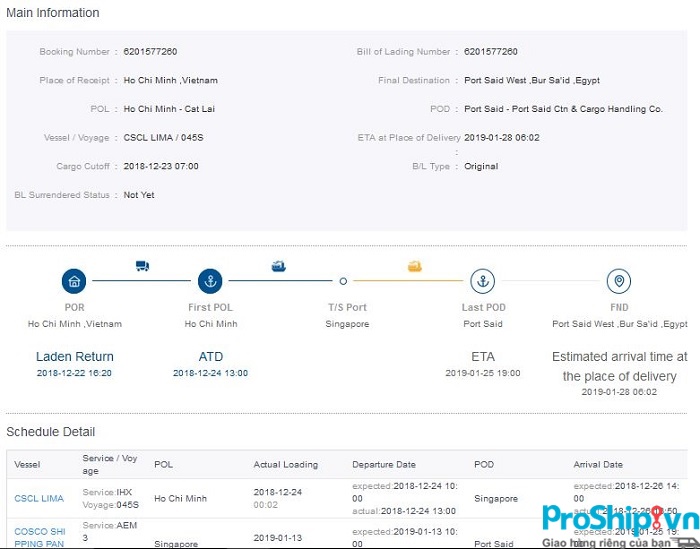The width and height of the screenshot is (700, 549).
Task: Click 'Ho Chi Minh ,Vietnam' place of receipt value
Action: [x=171, y=80]
